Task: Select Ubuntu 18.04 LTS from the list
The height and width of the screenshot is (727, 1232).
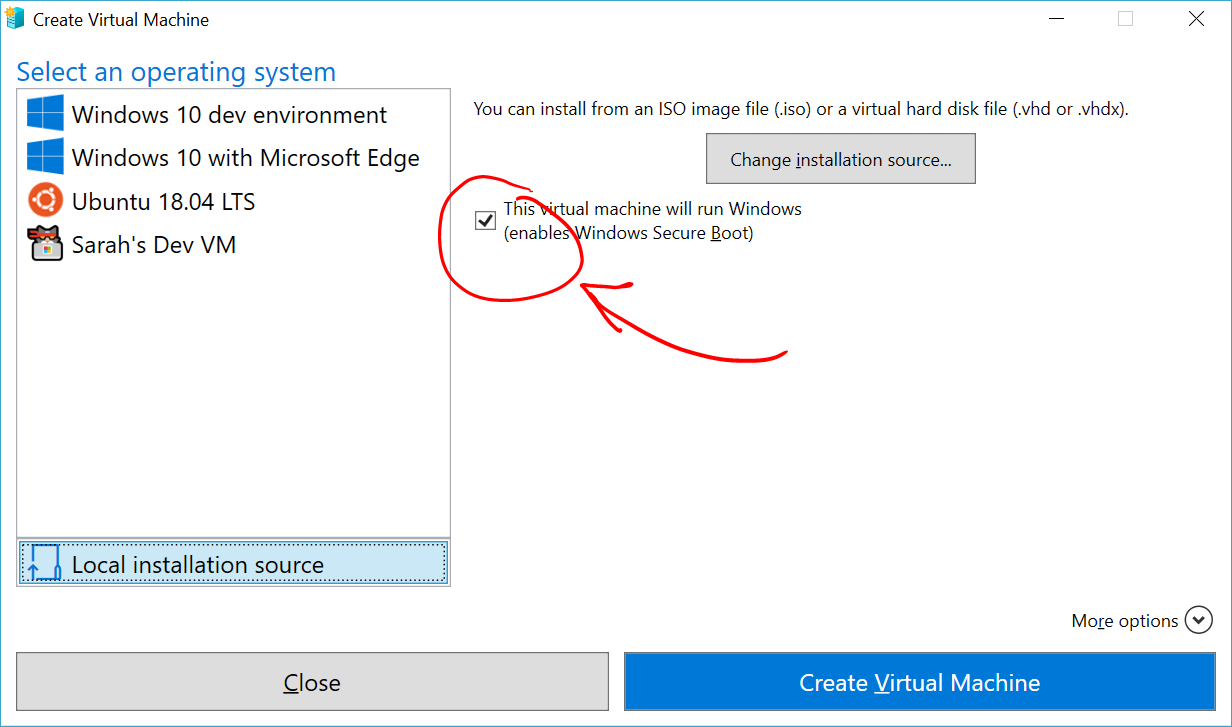Action: click(163, 201)
